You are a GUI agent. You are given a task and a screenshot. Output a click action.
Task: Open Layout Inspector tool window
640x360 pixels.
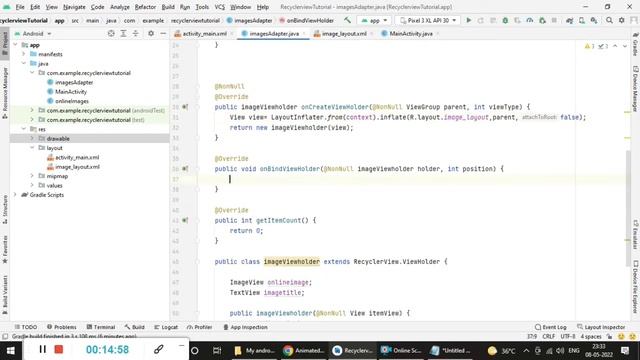click(601, 327)
